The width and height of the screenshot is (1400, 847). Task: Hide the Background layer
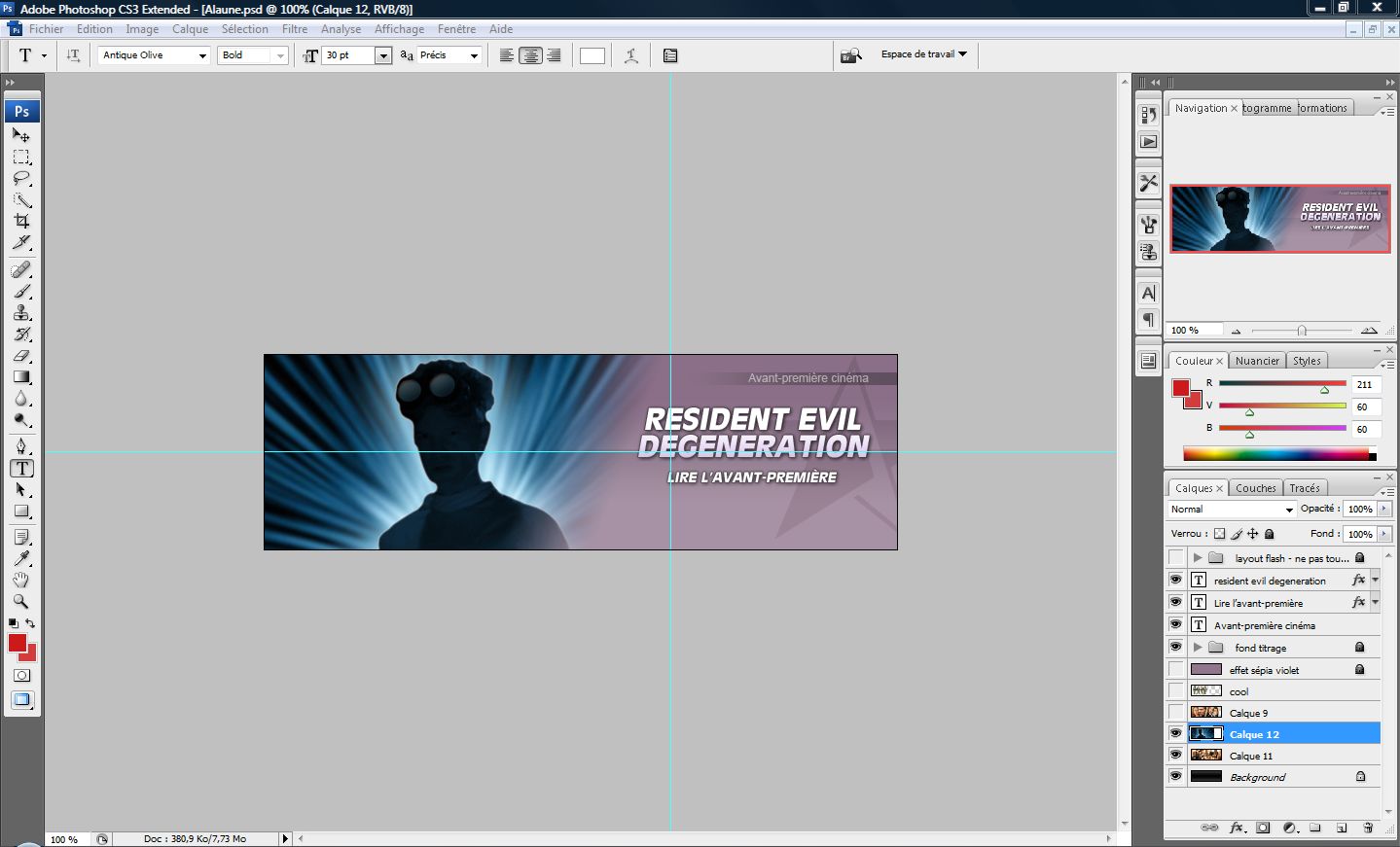[x=1175, y=776]
